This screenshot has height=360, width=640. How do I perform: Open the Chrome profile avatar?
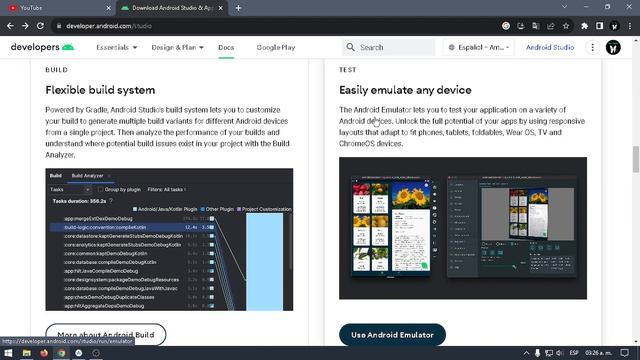tap(614, 26)
